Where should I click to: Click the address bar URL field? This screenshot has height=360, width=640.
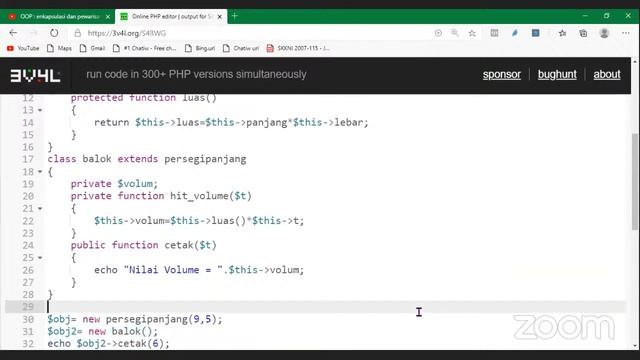click(253, 33)
